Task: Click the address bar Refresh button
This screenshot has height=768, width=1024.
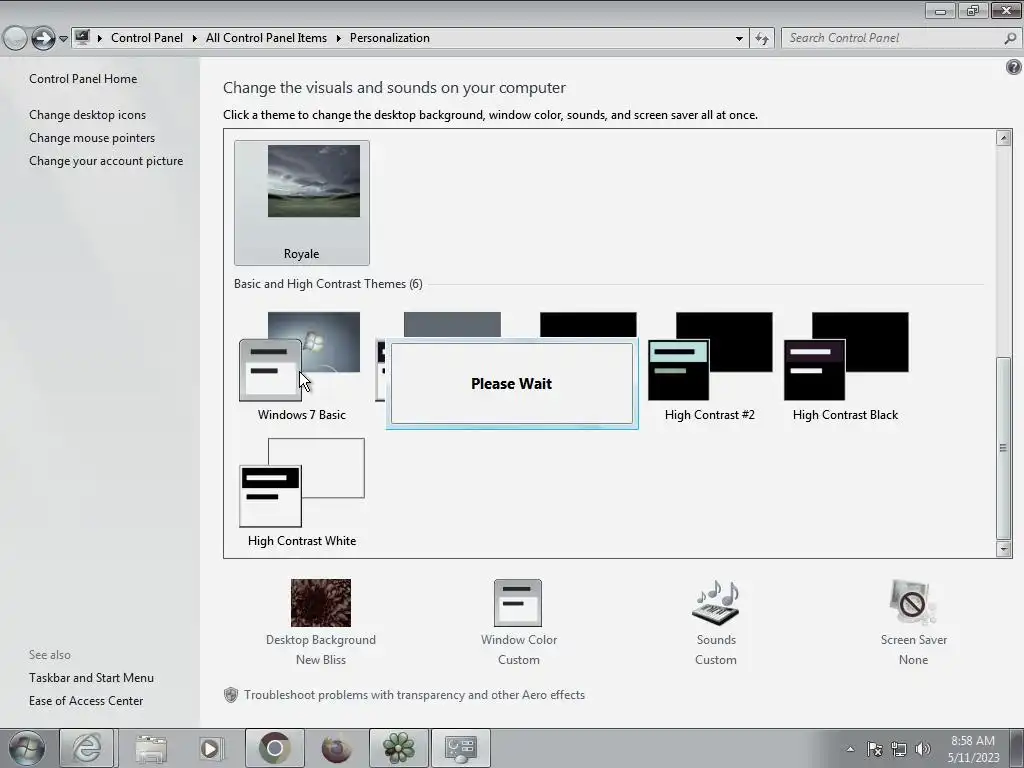Action: [762, 39]
